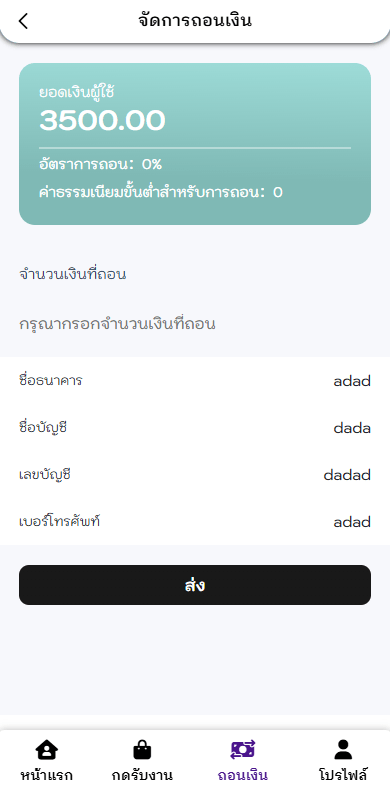Viewport: 390px width, 791px height.
Task: Click the จัดการถอนเงิน page title
Action: pyautogui.click(x=195, y=21)
